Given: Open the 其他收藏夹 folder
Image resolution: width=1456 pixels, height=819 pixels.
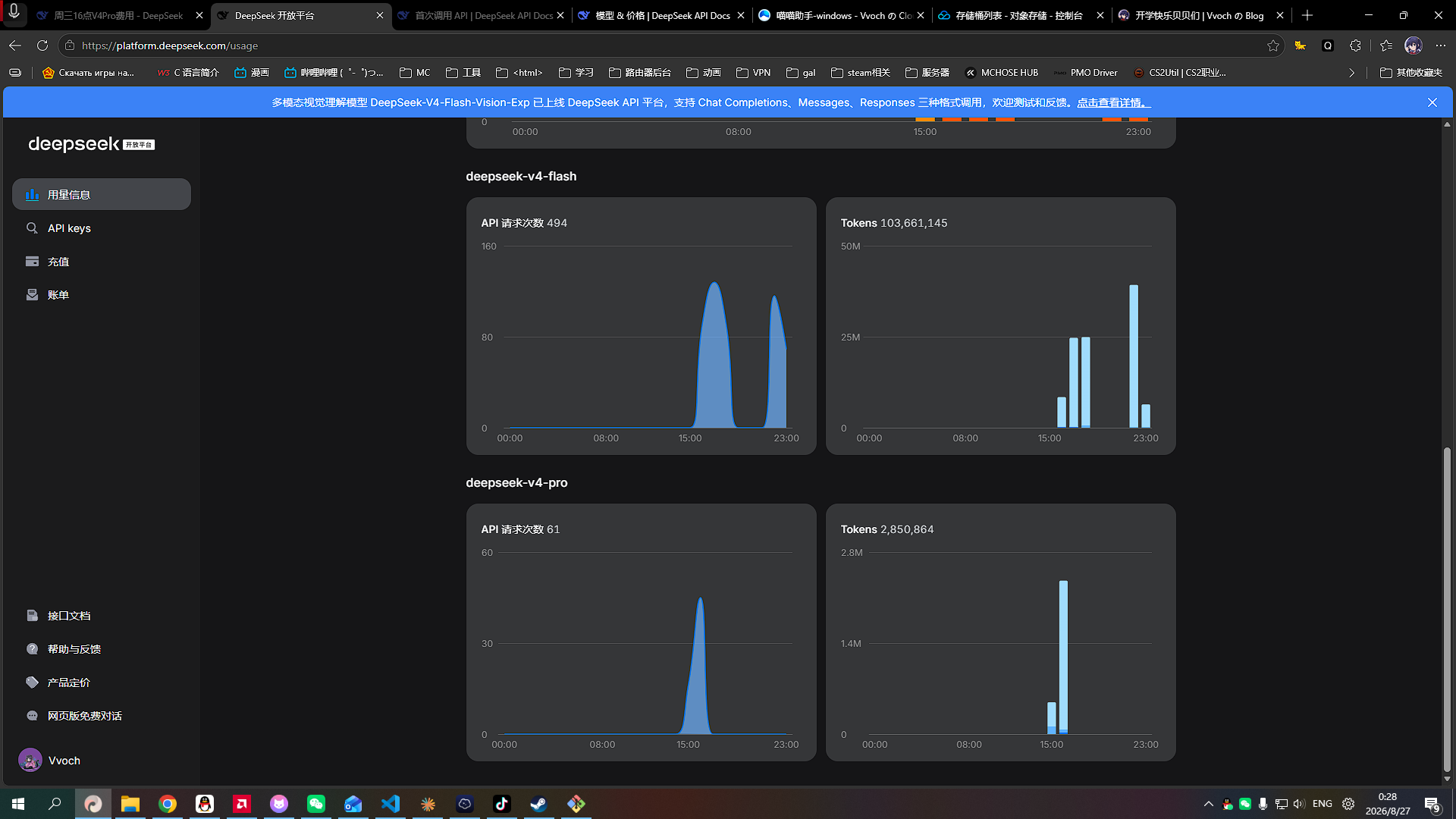Looking at the screenshot, I should click(1410, 73).
